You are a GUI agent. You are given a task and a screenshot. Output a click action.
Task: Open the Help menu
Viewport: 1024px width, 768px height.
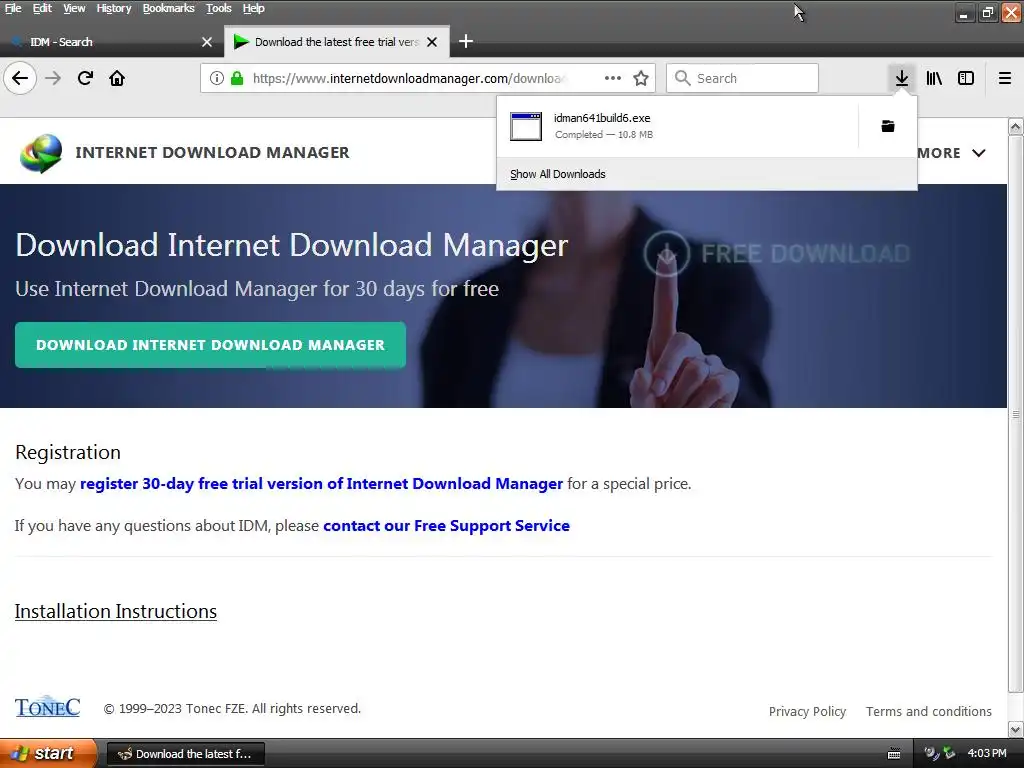(x=253, y=8)
